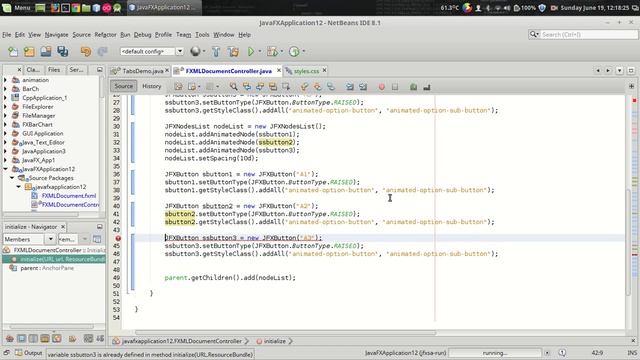Image resolution: width=640 pixels, height=360 pixels.
Task: Click the Undo arrow icon
Action: (86, 51)
